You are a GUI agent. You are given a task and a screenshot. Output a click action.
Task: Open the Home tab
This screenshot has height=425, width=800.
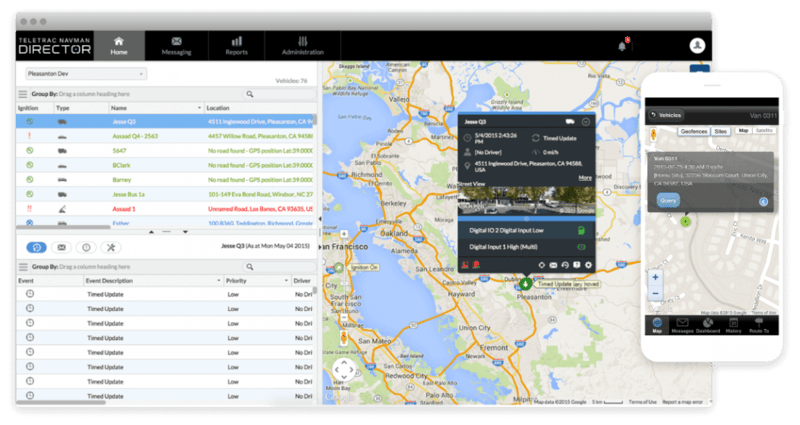click(x=119, y=45)
